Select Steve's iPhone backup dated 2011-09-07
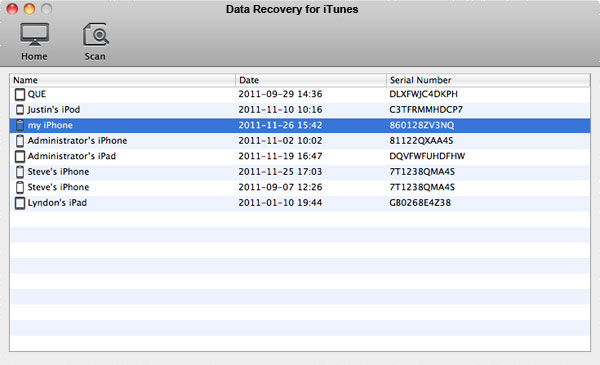The image size is (600, 365). tap(300, 187)
